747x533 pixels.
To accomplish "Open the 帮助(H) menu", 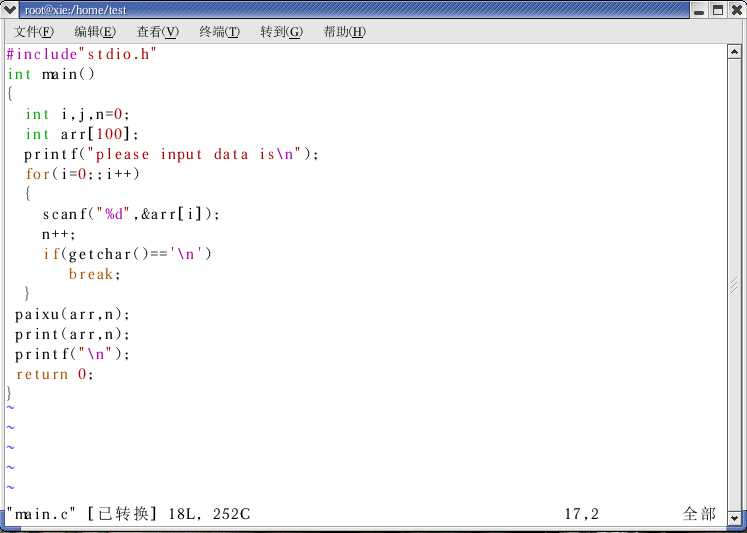I will [x=344, y=32].
